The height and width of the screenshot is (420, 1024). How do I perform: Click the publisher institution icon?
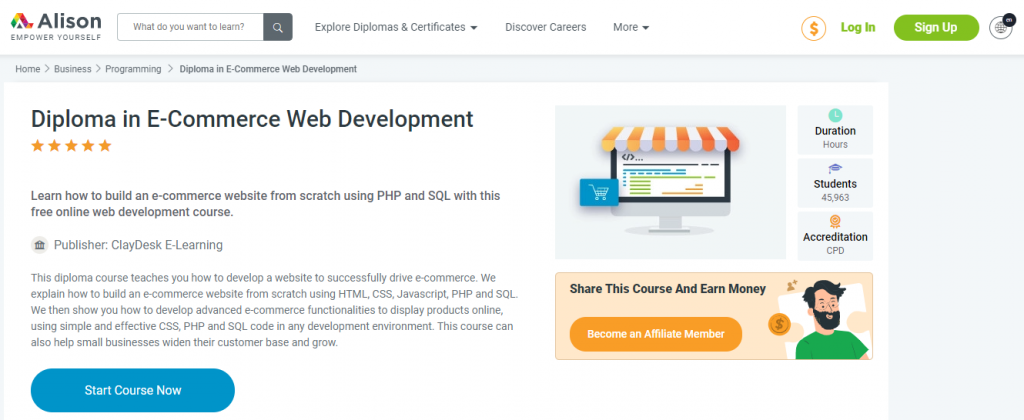click(x=40, y=245)
